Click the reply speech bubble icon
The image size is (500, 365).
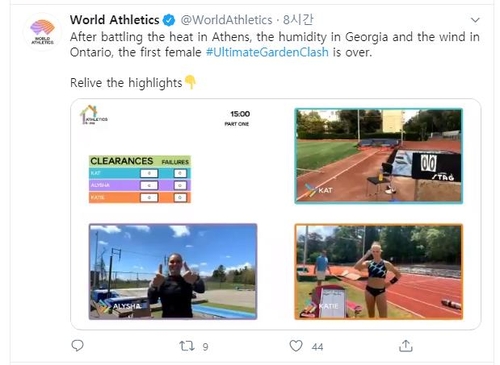pyautogui.click(x=77, y=346)
